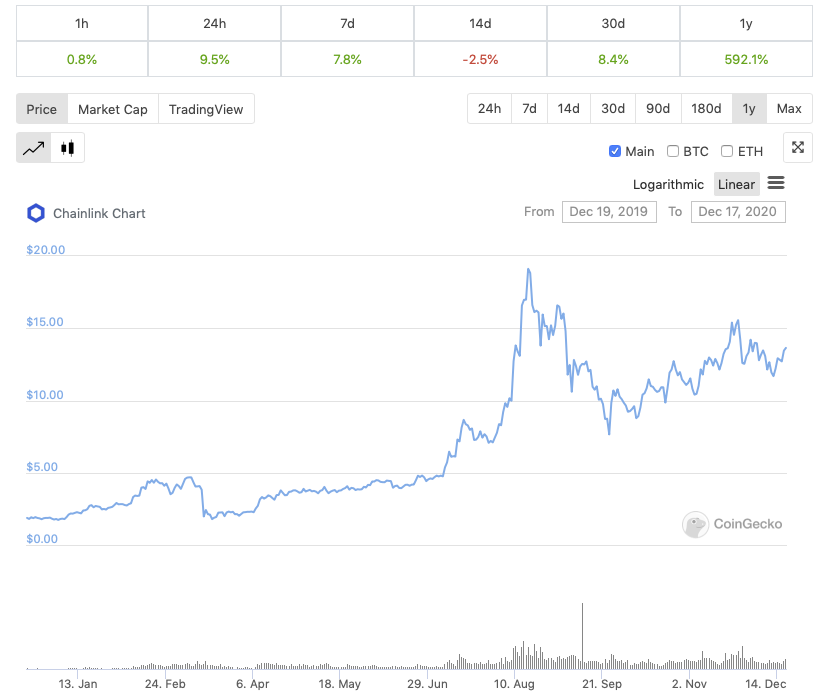Open chart hamburger export menu

(776, 183)
